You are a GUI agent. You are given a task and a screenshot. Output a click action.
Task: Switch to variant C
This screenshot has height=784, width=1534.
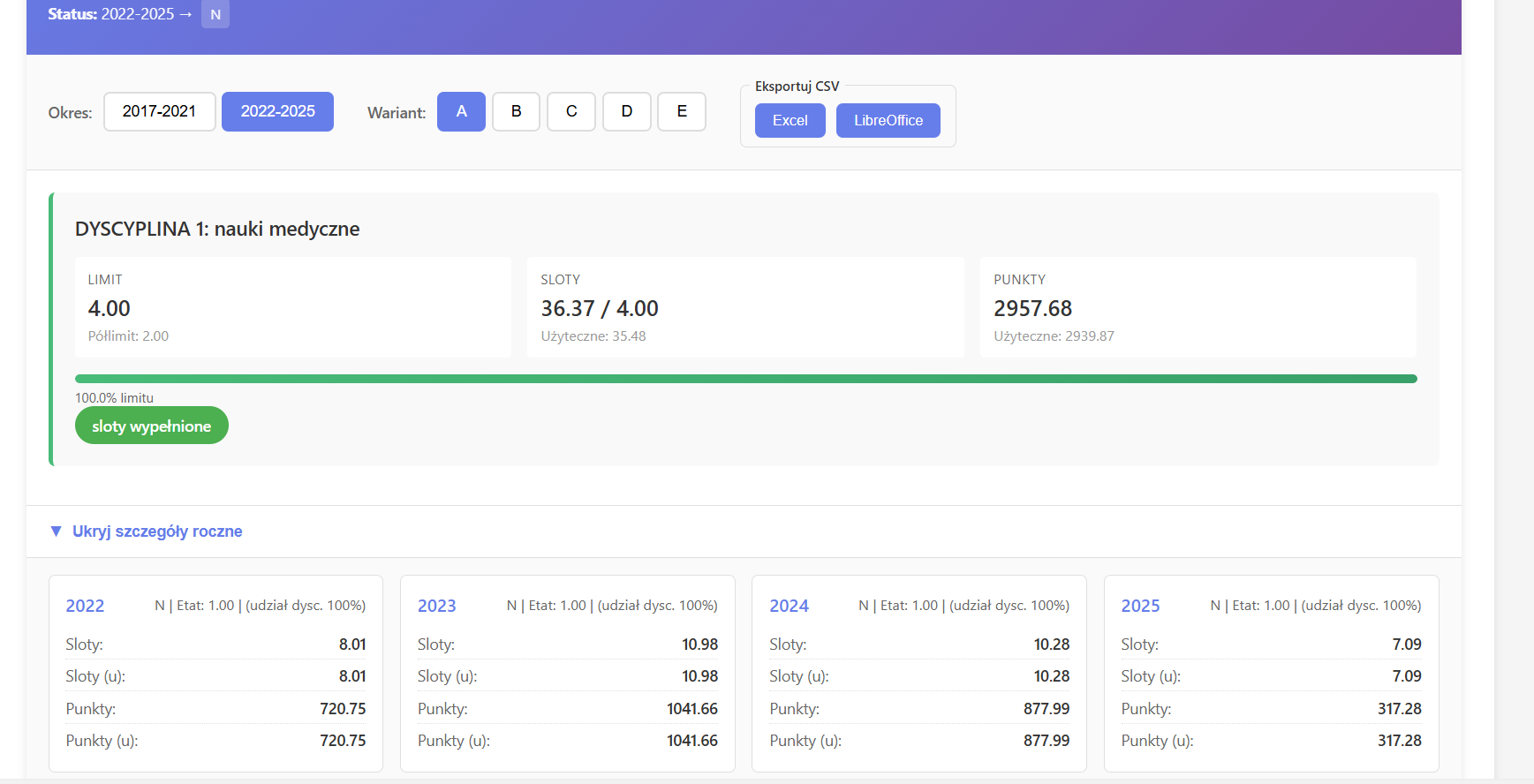pos(571,111)
